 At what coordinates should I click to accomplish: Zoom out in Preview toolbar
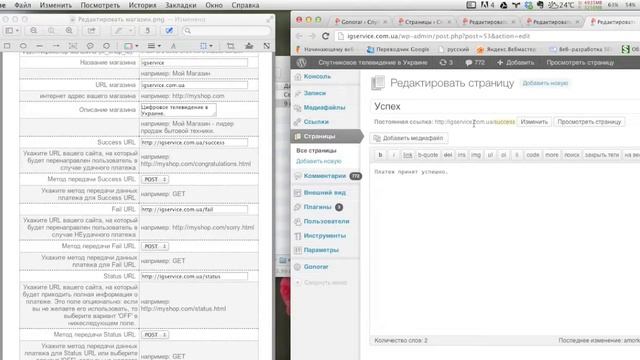pyautogui.click(x=33, y=31)
